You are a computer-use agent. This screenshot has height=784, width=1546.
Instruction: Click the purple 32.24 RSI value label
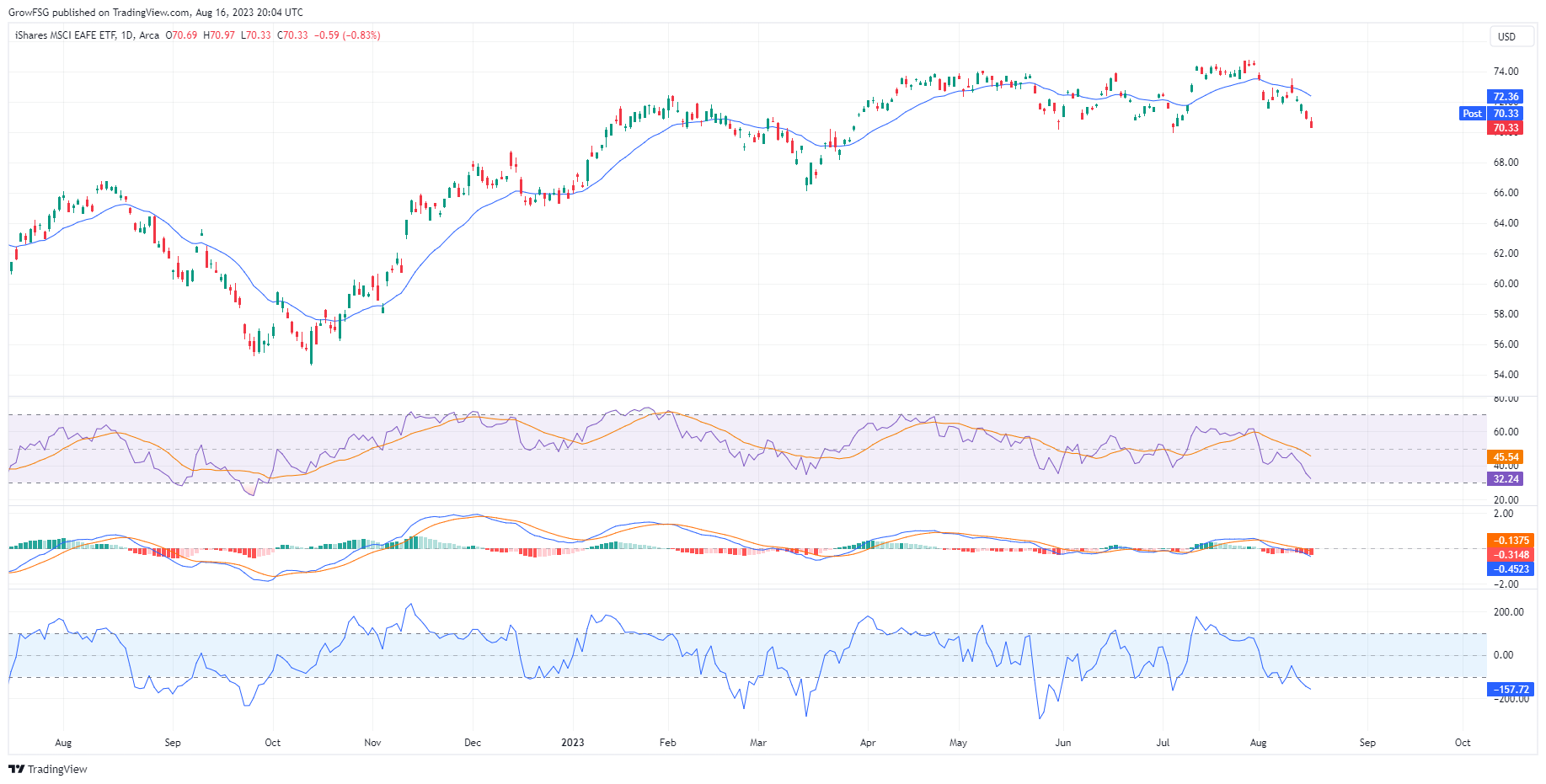coord(1506,479)
